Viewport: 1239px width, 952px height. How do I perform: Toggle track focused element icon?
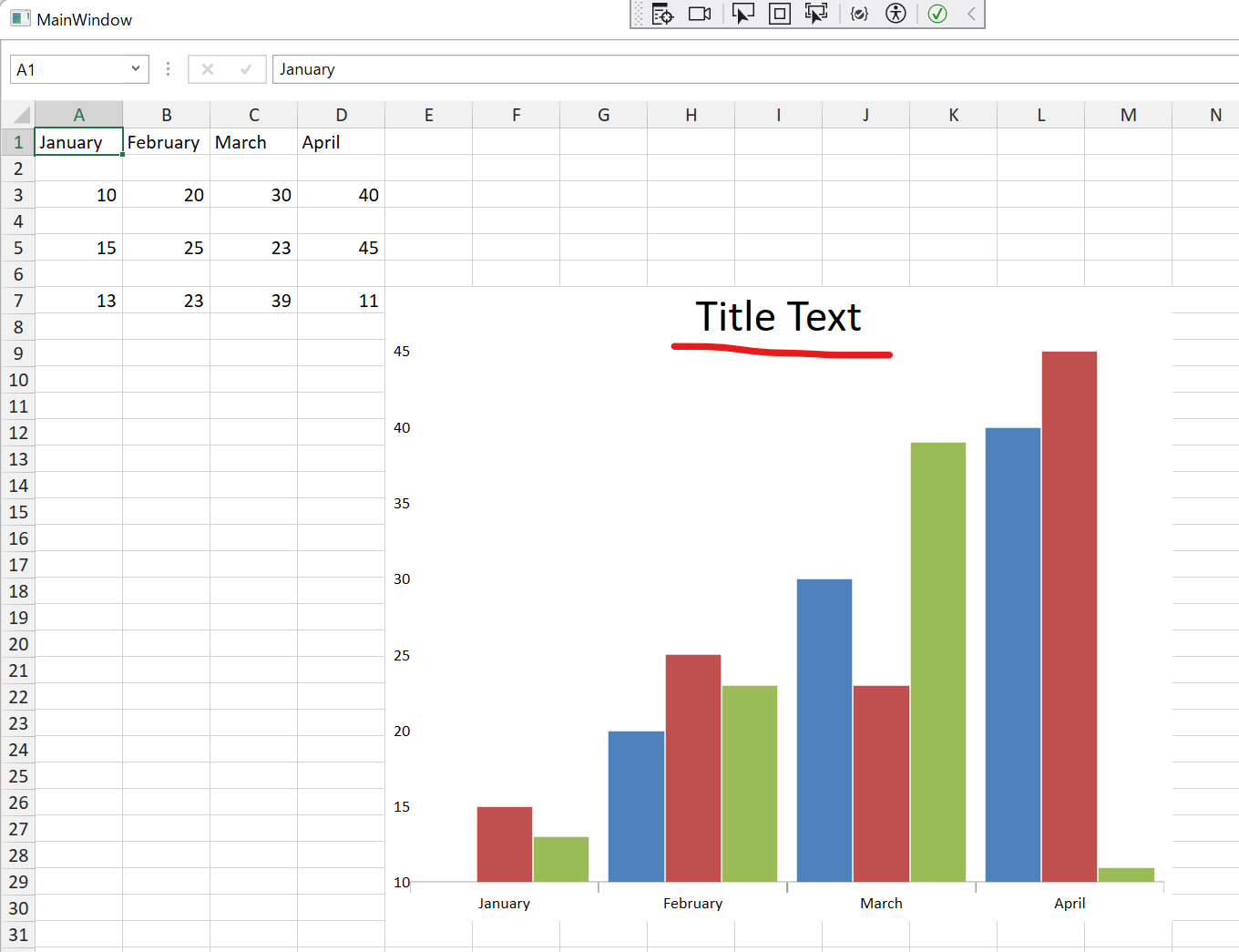(x=816, y=14)
